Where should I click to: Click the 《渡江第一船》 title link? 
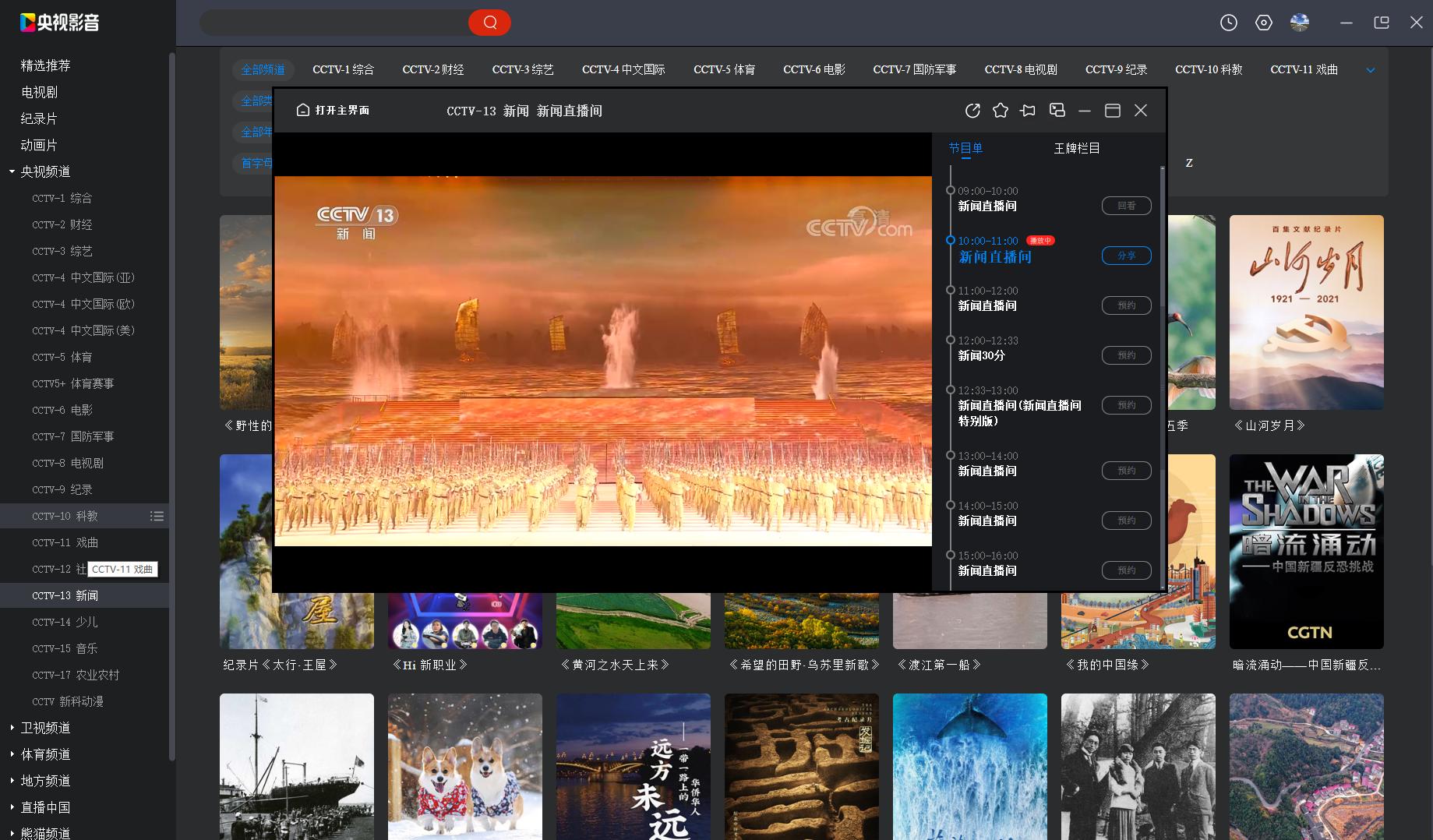pyautogui.click(x=939, y=665)
